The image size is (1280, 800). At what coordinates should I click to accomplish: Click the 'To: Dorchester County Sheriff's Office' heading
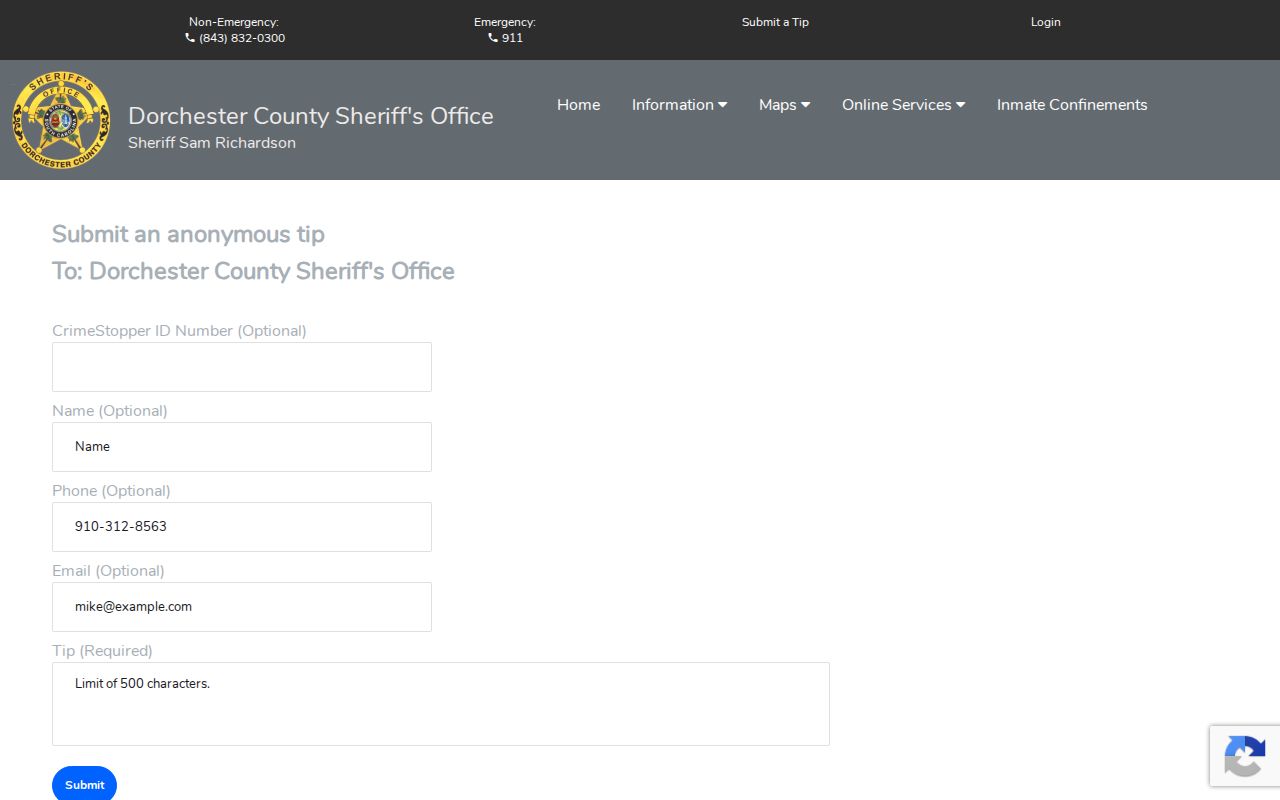[253, 271]
